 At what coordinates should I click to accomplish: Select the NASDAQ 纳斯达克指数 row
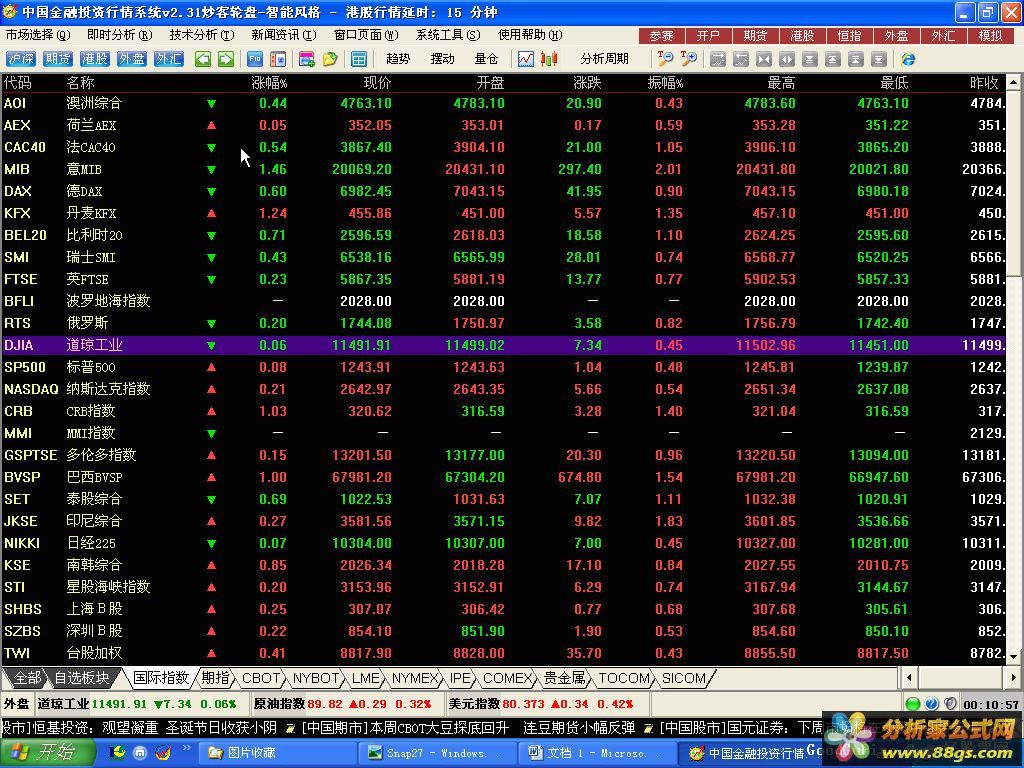coord(503,389)
